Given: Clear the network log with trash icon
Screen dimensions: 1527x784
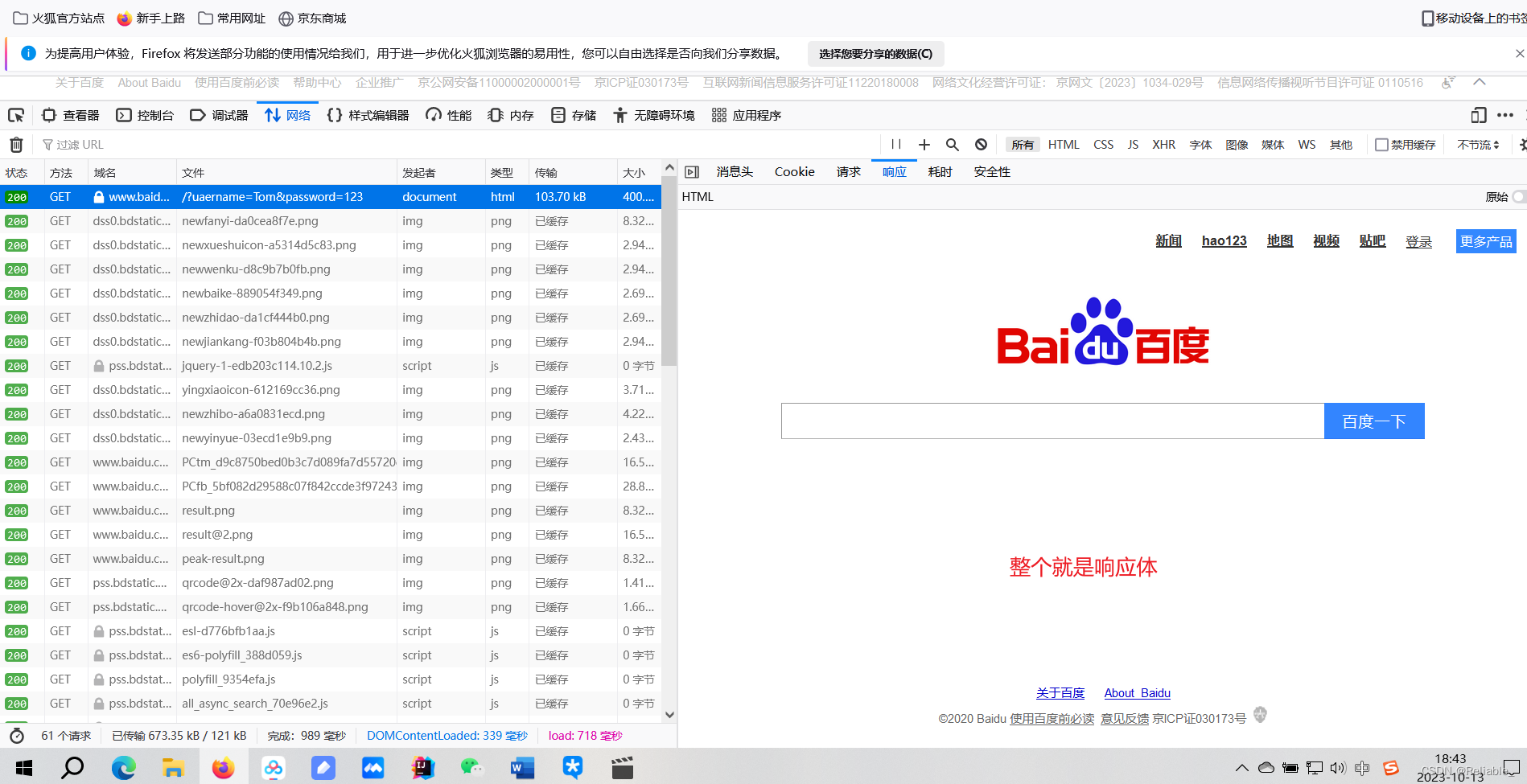Looking at the screenshot, I should click(16, 145).
